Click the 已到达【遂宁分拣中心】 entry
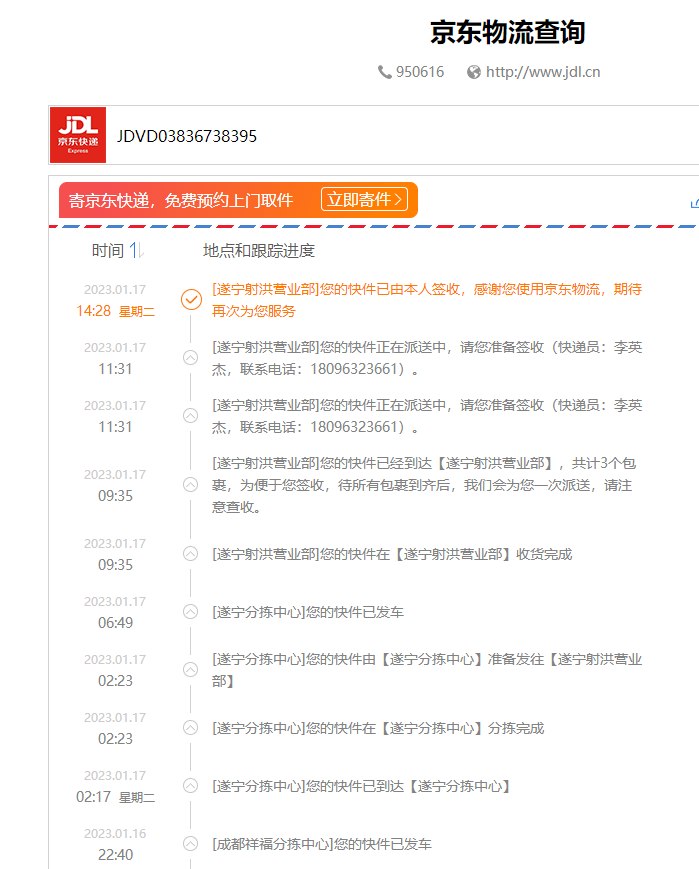This screenshot has width=699, height=869. tap(361, 786)
